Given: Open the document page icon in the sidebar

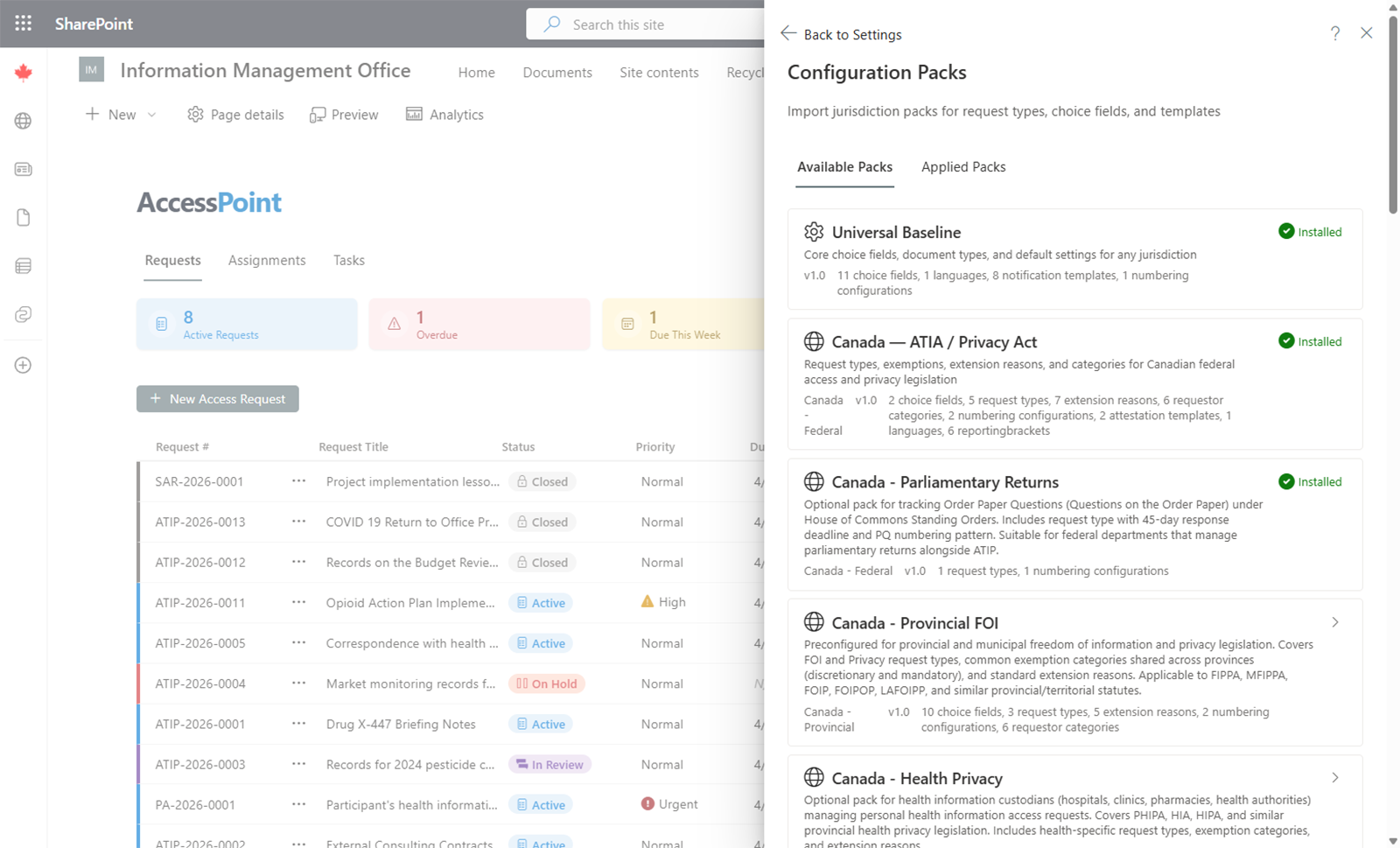Looking at the screenshot, I should pos(23,217).
